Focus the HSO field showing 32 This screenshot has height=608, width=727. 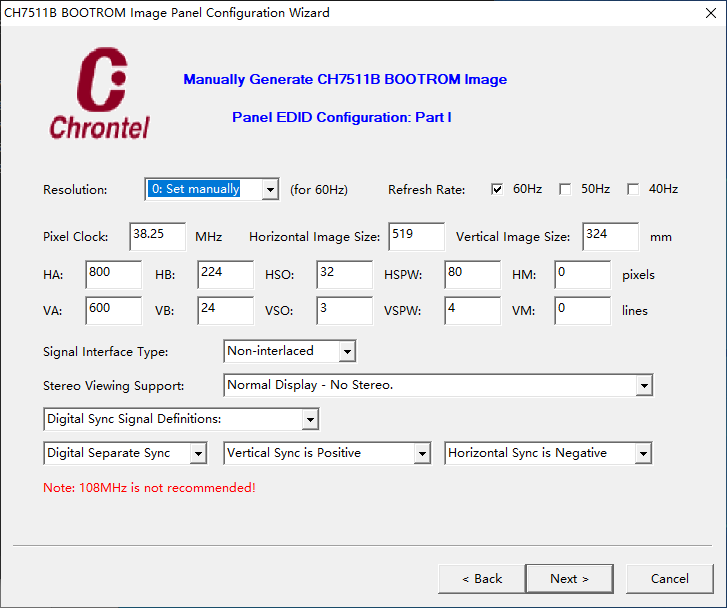coord(344,275)
